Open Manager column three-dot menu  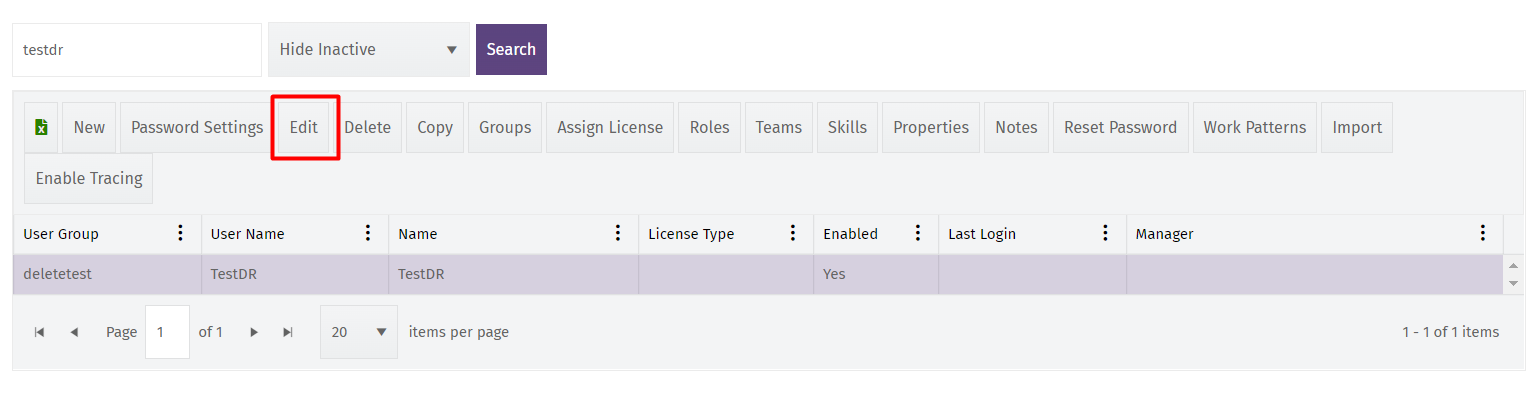[1482, 233]
